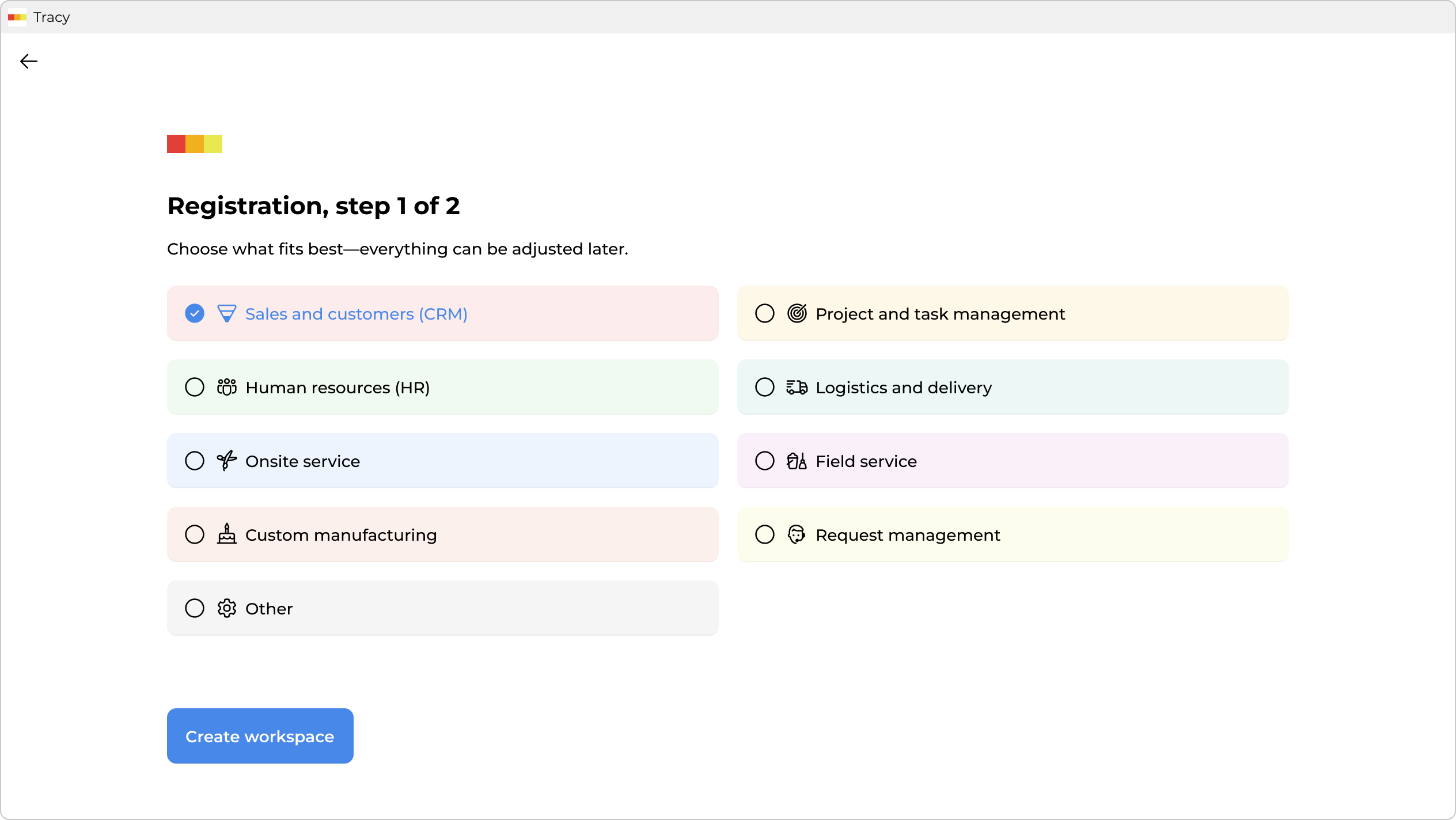Viewport: 1456px width, 820px height.
Task: Click the delivery truck icon for Logistics
Action: 797,388
